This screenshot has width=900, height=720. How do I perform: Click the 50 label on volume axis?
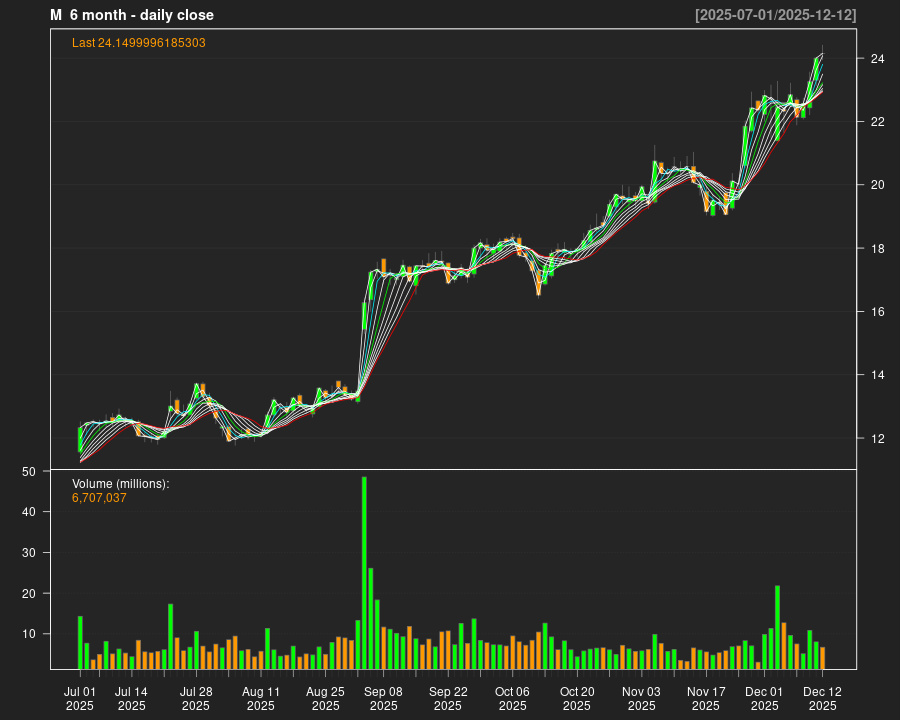coord(29,471)
